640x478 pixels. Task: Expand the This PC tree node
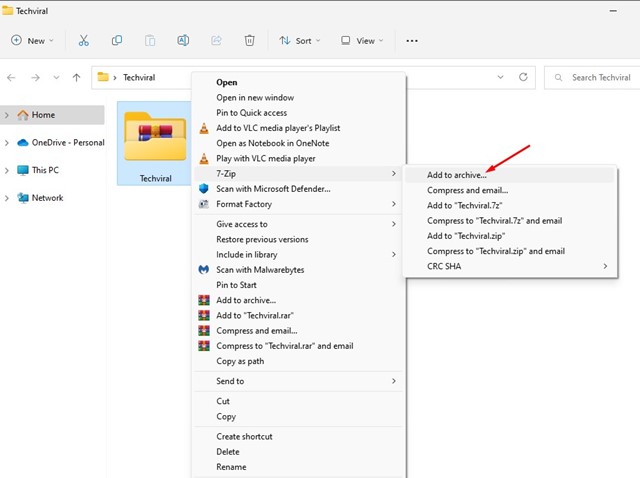coord(8,170)
